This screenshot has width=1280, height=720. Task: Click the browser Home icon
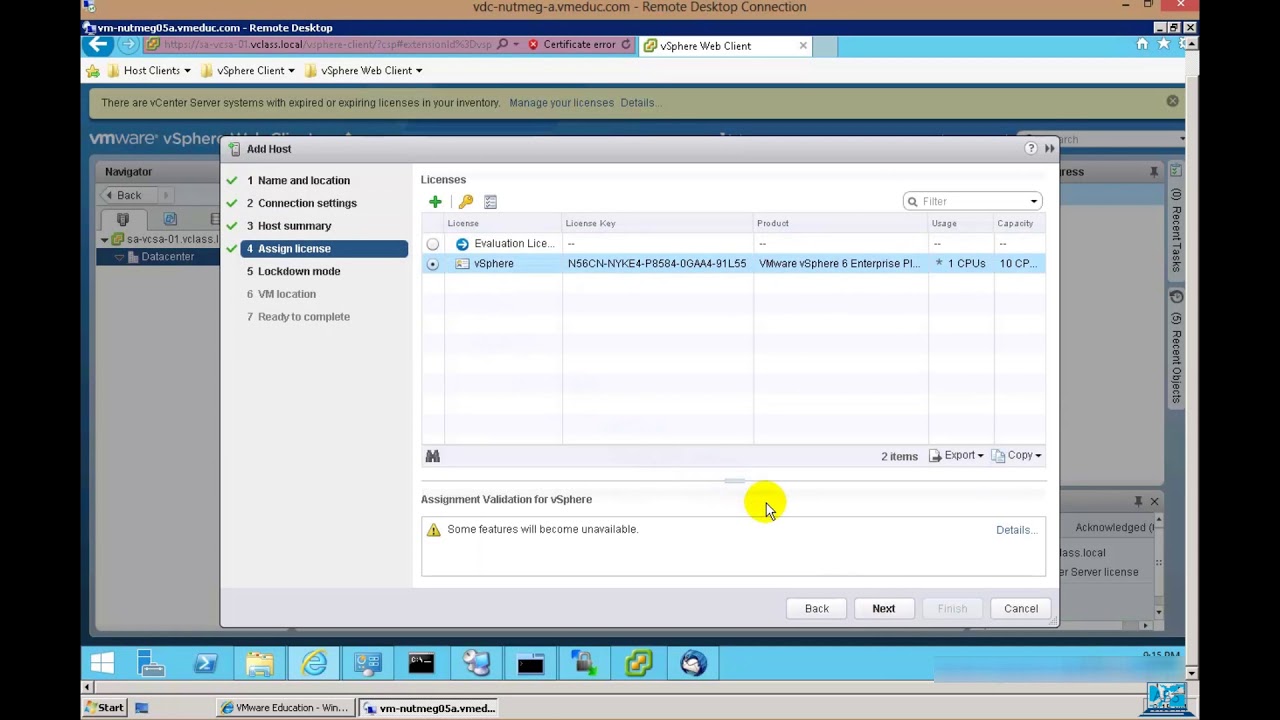point(1142,44)
